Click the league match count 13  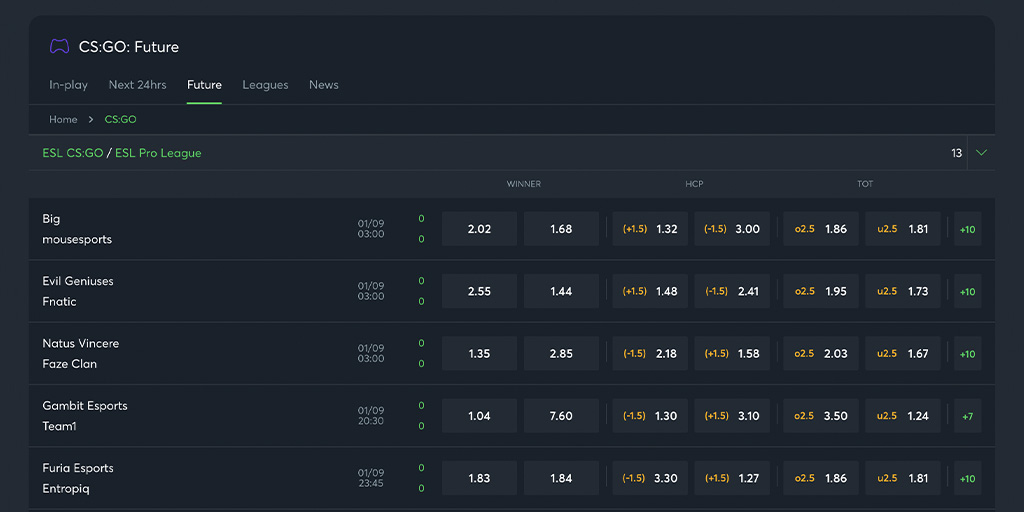coord(957,153)
